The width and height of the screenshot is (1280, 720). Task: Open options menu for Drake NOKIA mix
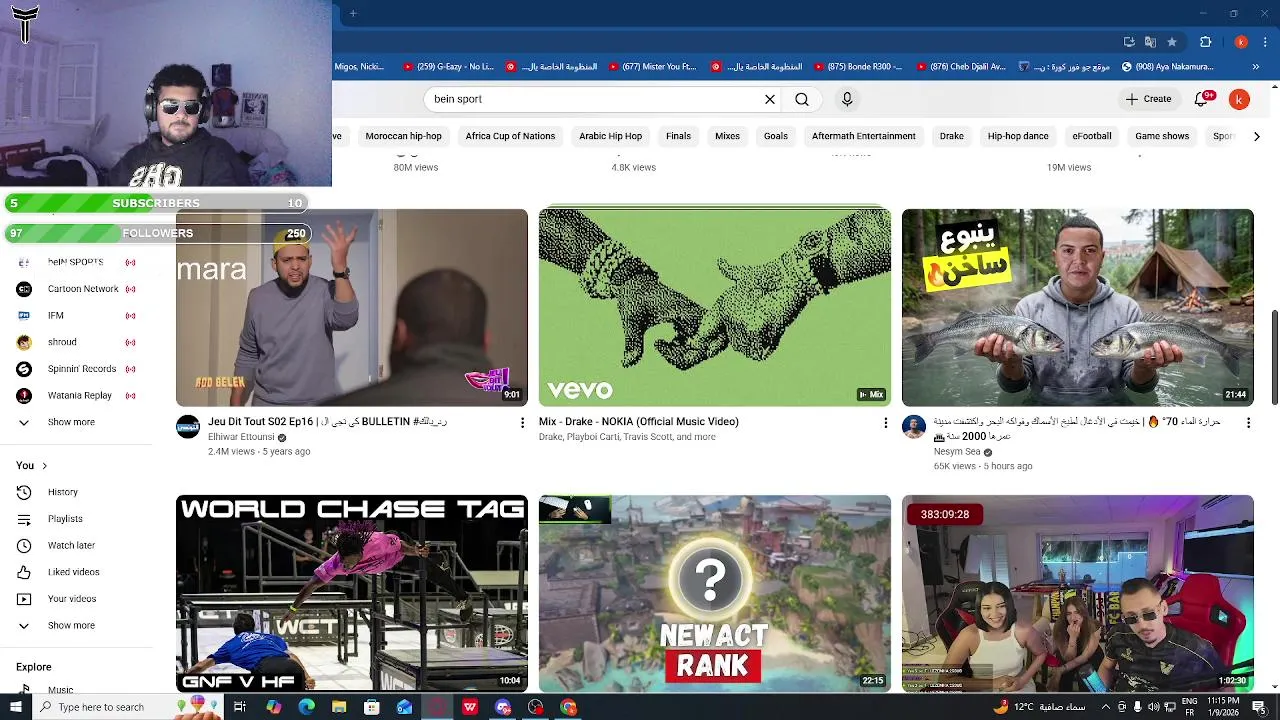(x=885, y=423)
